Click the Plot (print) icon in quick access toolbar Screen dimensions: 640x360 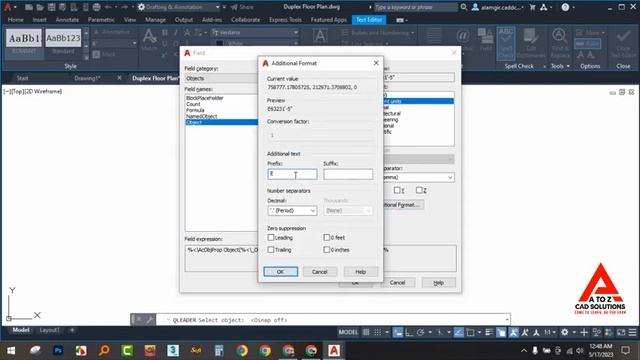96,7
